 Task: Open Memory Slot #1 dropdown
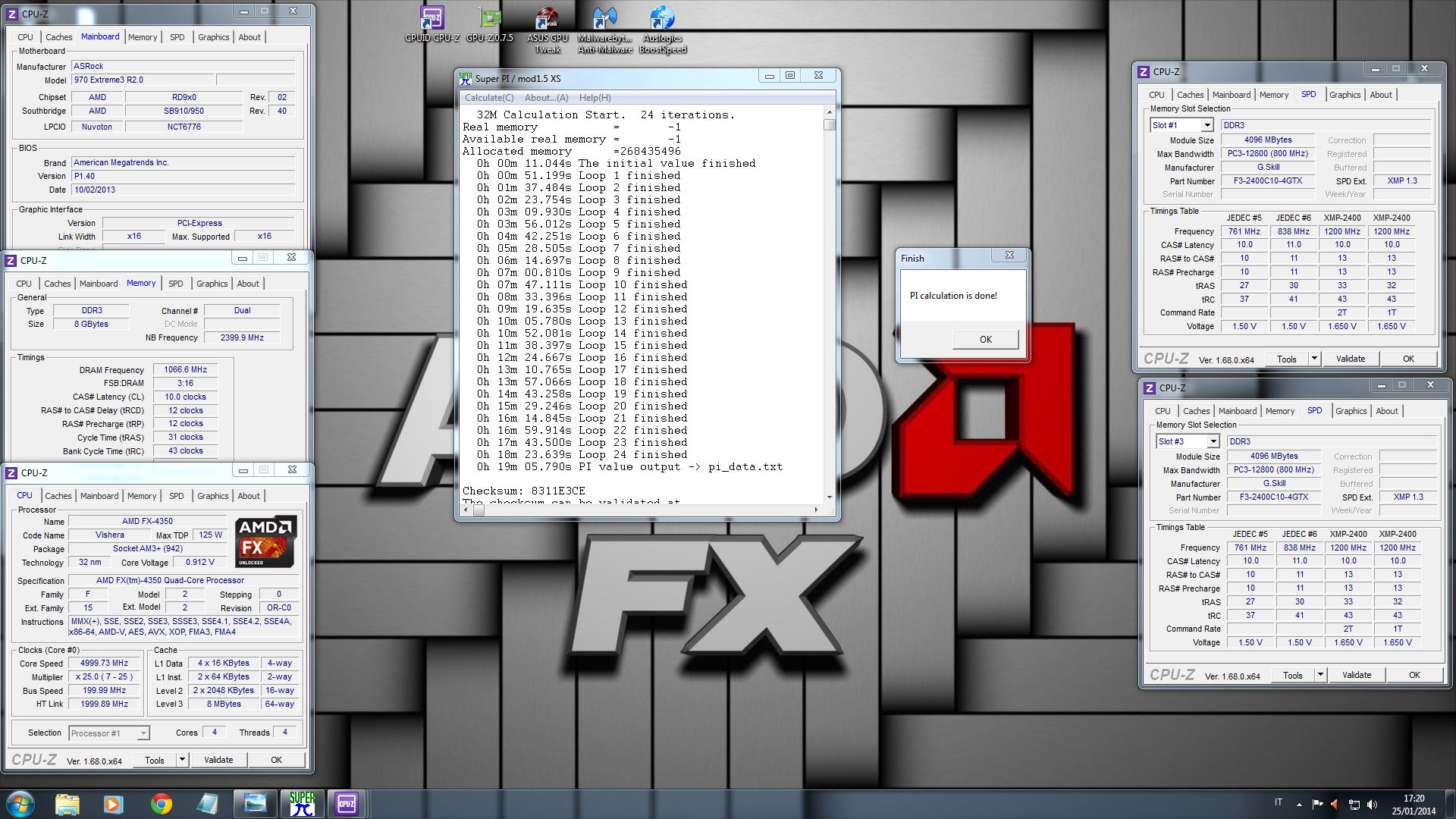click(1207, 125)
